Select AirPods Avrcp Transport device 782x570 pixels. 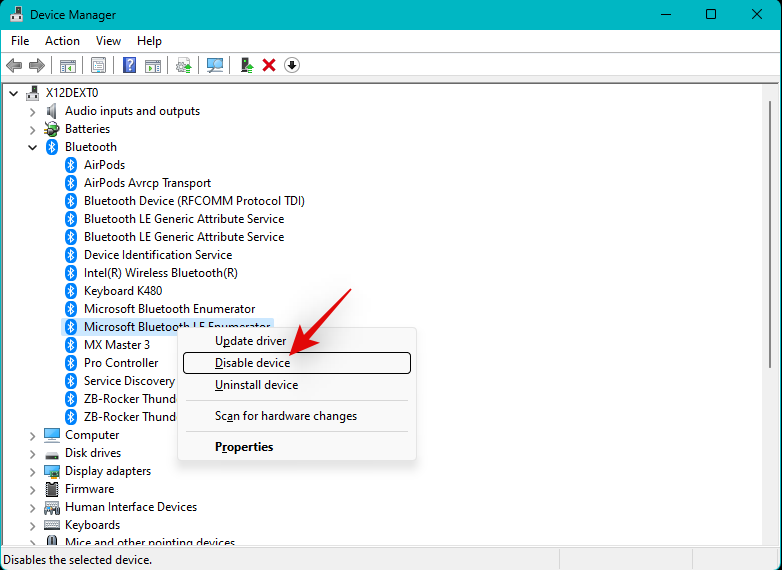147,183
